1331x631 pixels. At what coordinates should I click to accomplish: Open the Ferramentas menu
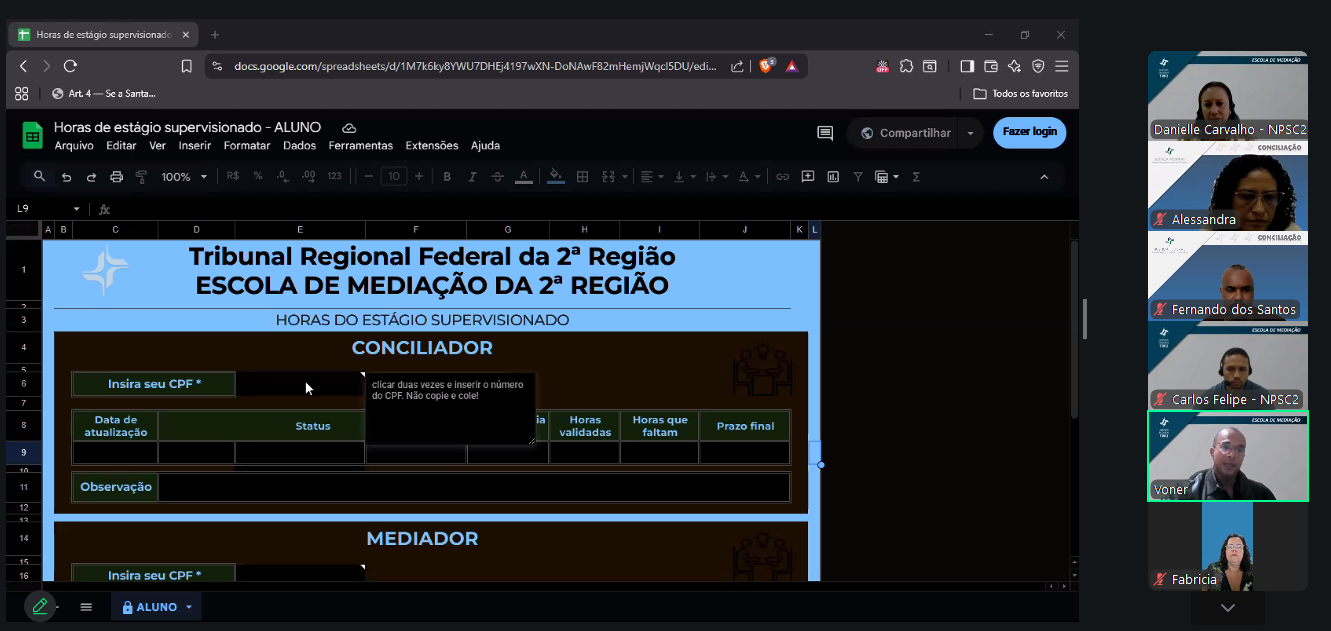tap(361, 145)
